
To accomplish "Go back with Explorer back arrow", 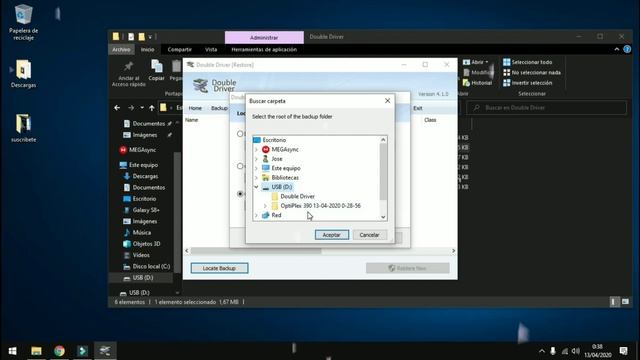I will (117, 108).
